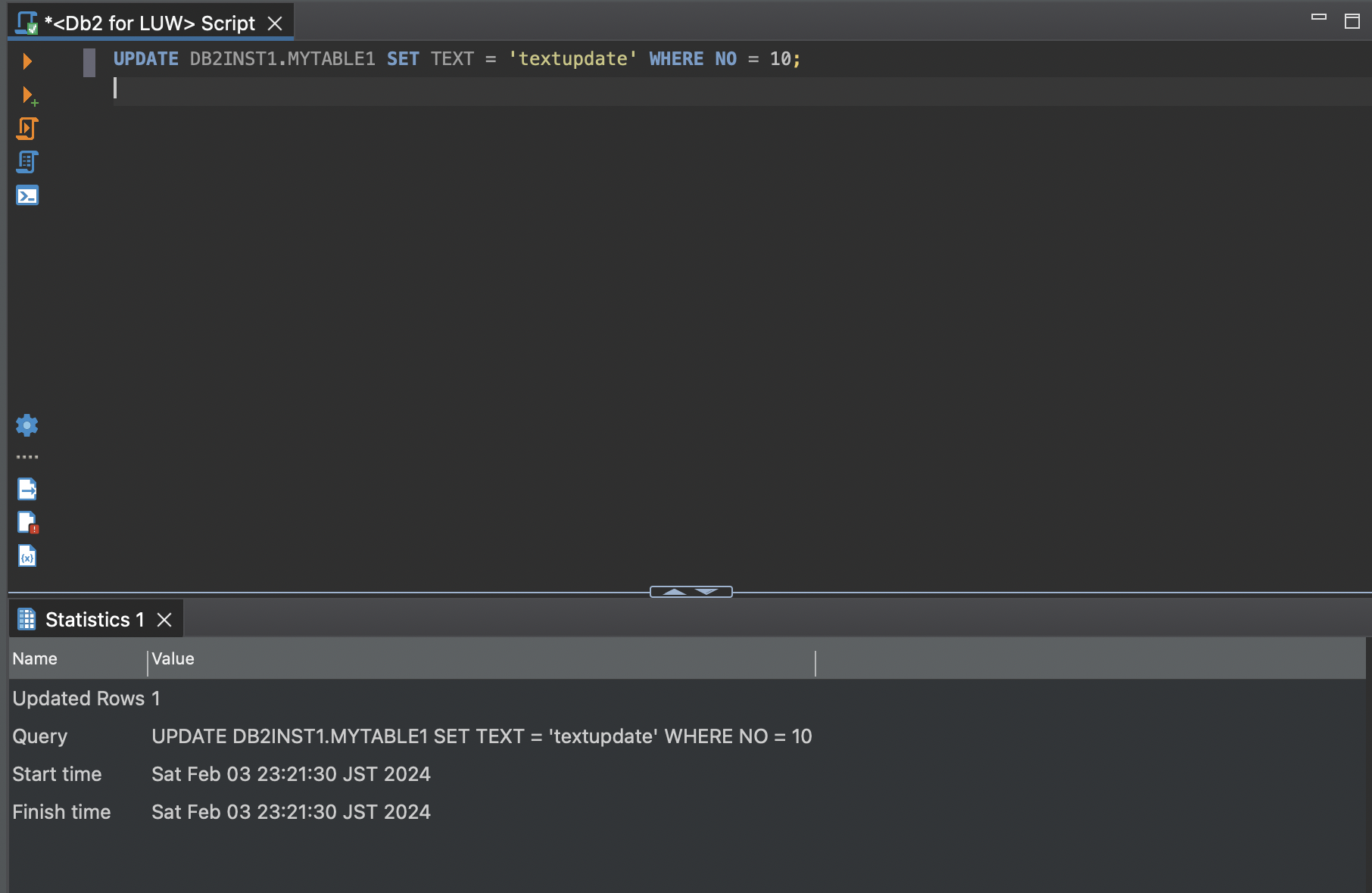The width and height of the screenshot is (1372, 893).
Task: Execute the SQL statement with the play icon
Action: (27, 61)
